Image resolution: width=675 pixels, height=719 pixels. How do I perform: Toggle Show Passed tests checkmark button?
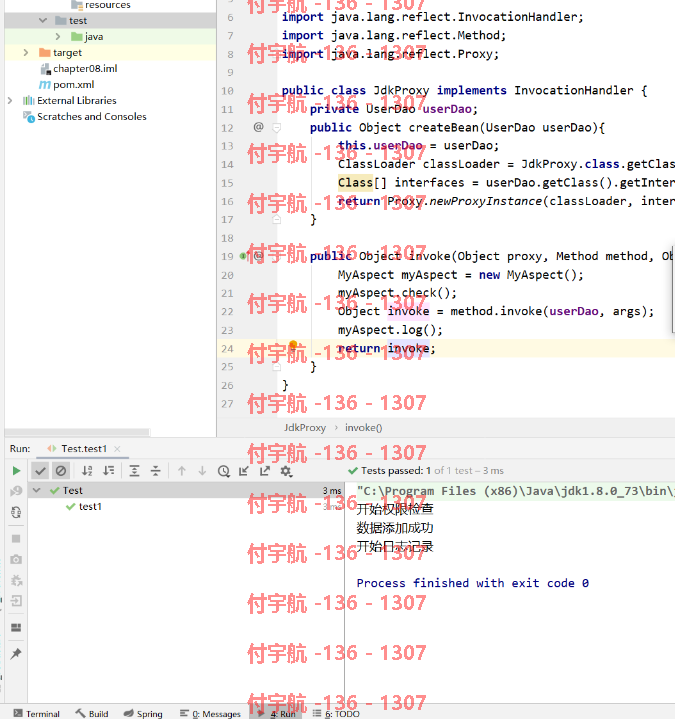click(x=40, y=470)
